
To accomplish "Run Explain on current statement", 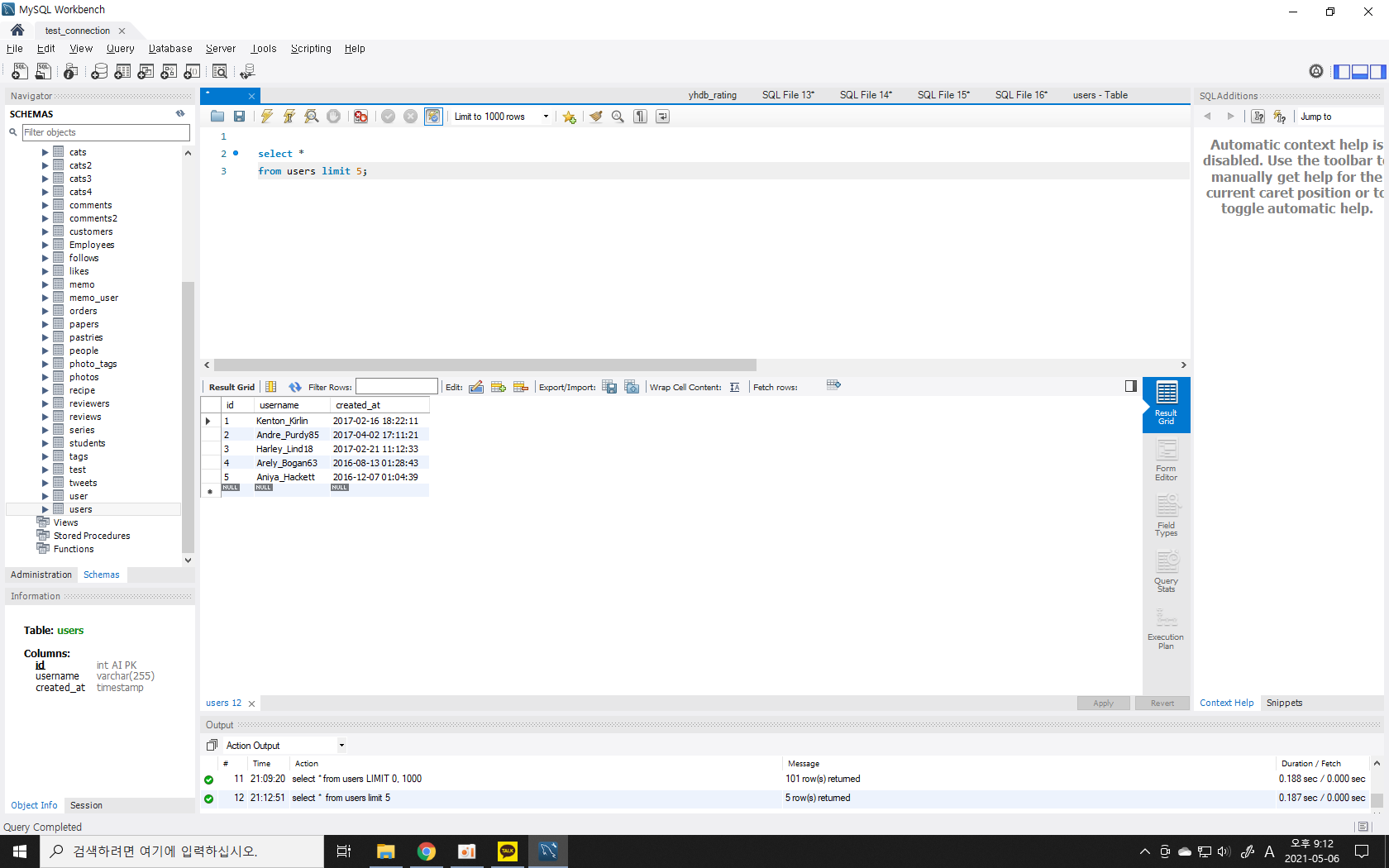I will 311,117.
